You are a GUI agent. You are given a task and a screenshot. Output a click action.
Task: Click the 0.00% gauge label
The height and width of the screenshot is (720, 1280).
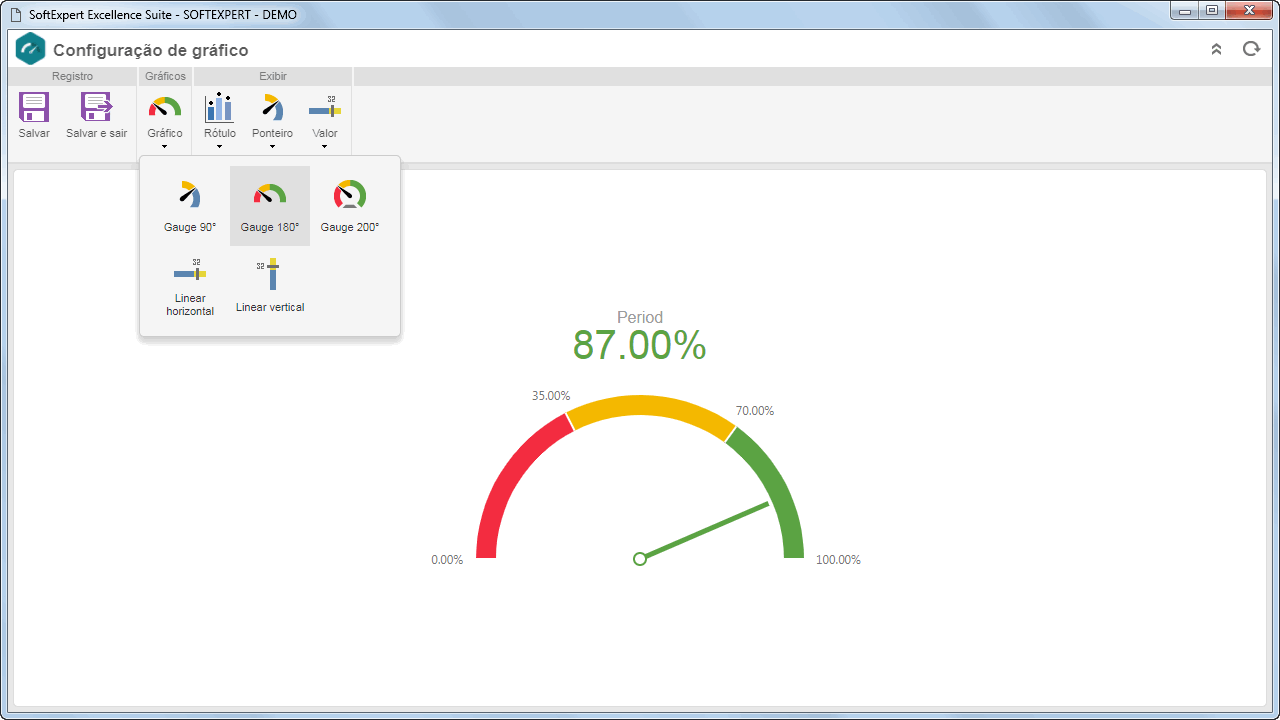click(447, 560)
